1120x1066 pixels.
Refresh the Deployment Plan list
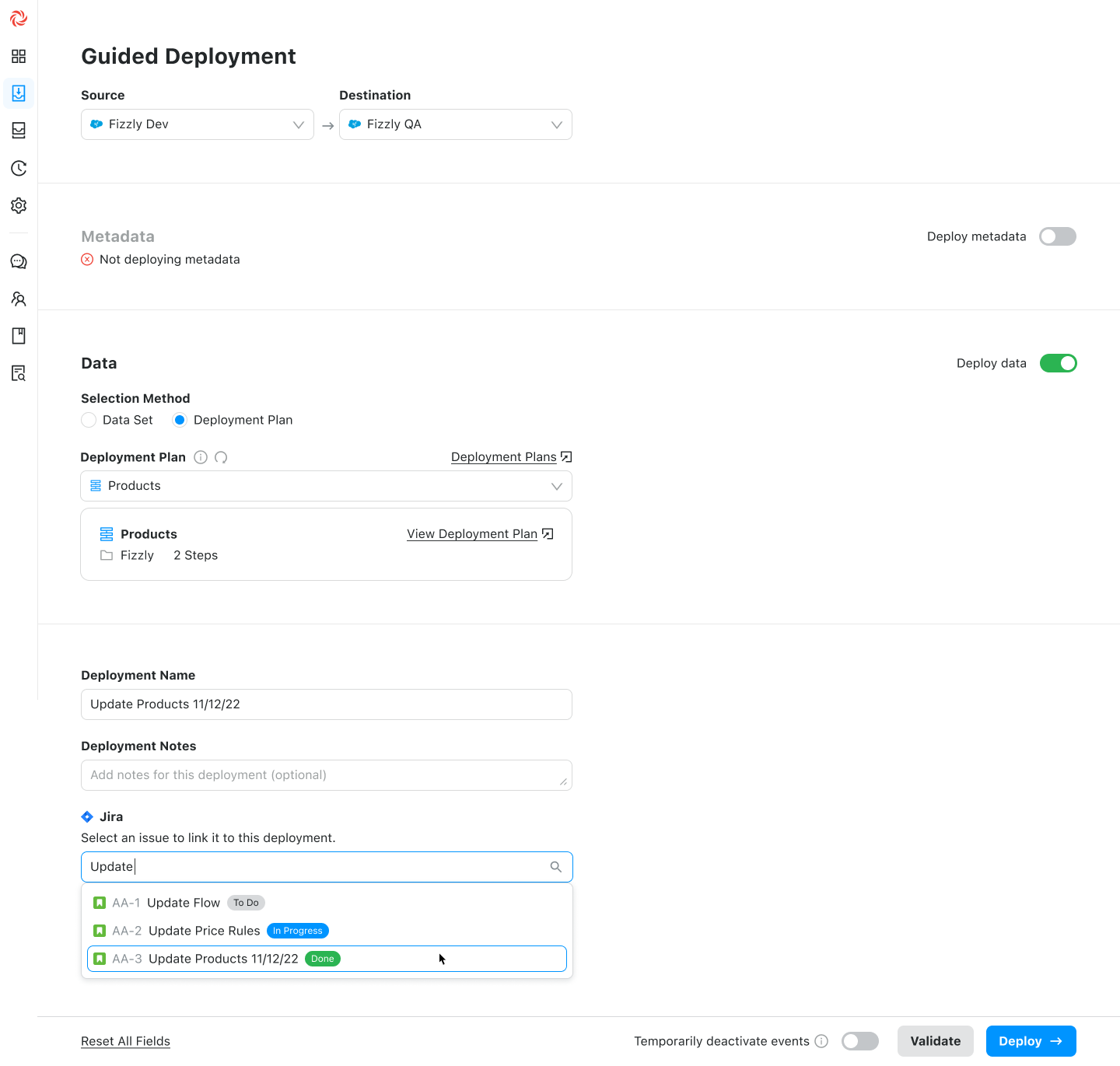(221, 457)
